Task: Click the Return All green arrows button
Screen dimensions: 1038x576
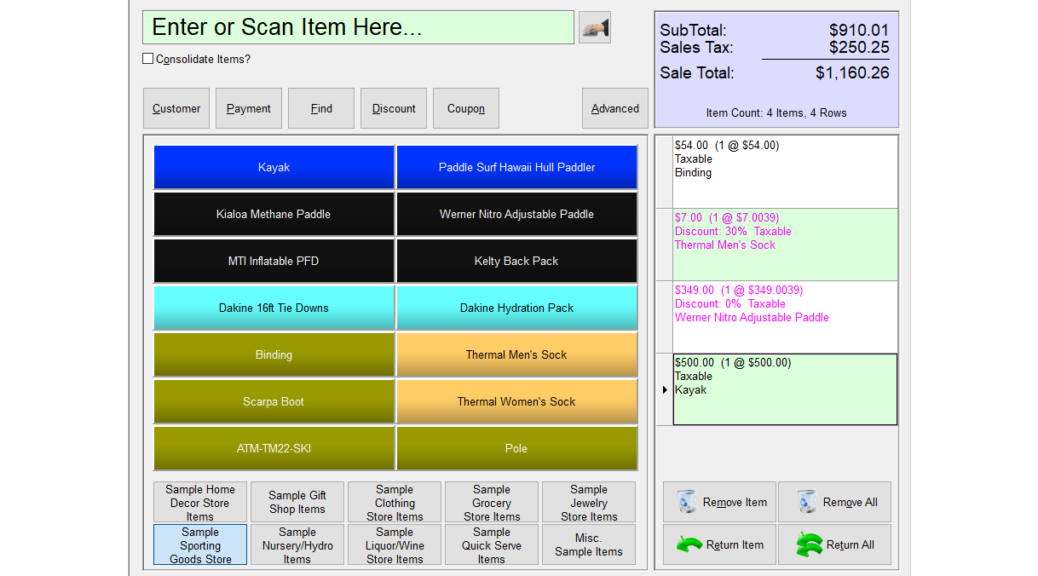Action: 834,545
